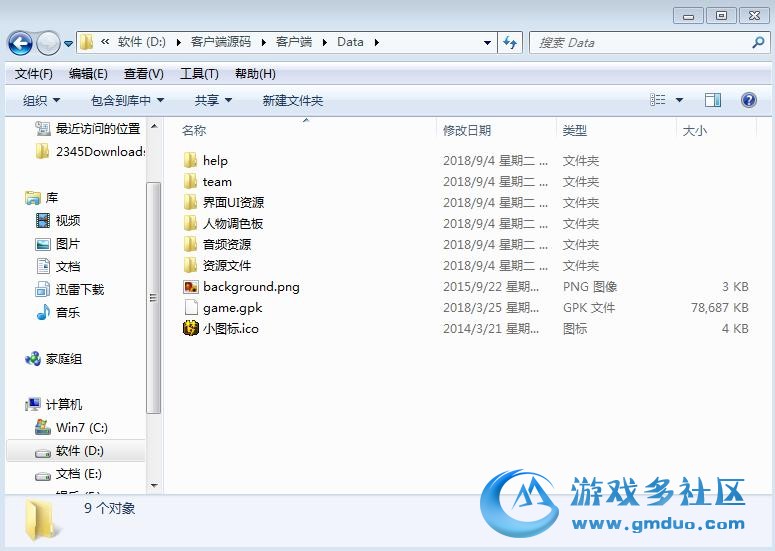Click 客户端源码 in the address breadcrumb
This screenshot has height=551, width=775.
click(221, 42)
